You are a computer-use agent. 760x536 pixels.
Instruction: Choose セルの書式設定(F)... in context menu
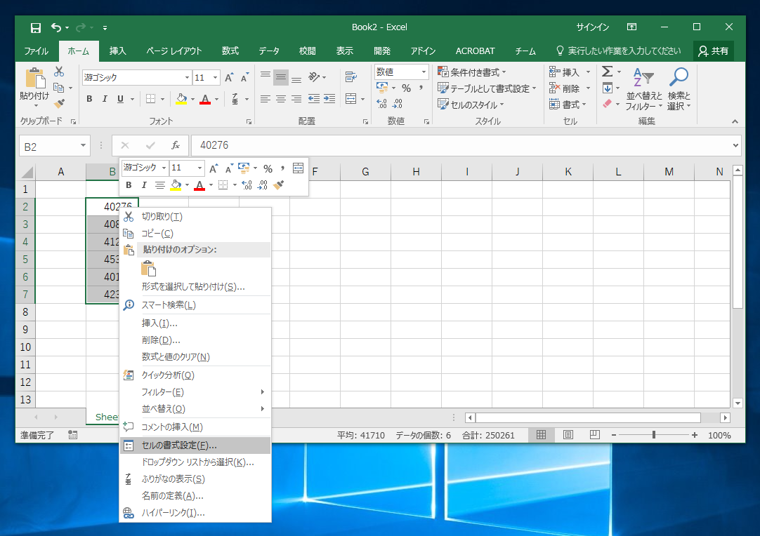tap(195, 445)
